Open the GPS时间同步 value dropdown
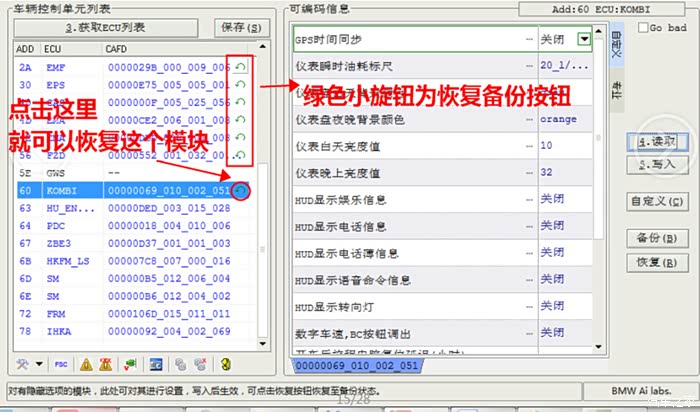 [584, 39]
